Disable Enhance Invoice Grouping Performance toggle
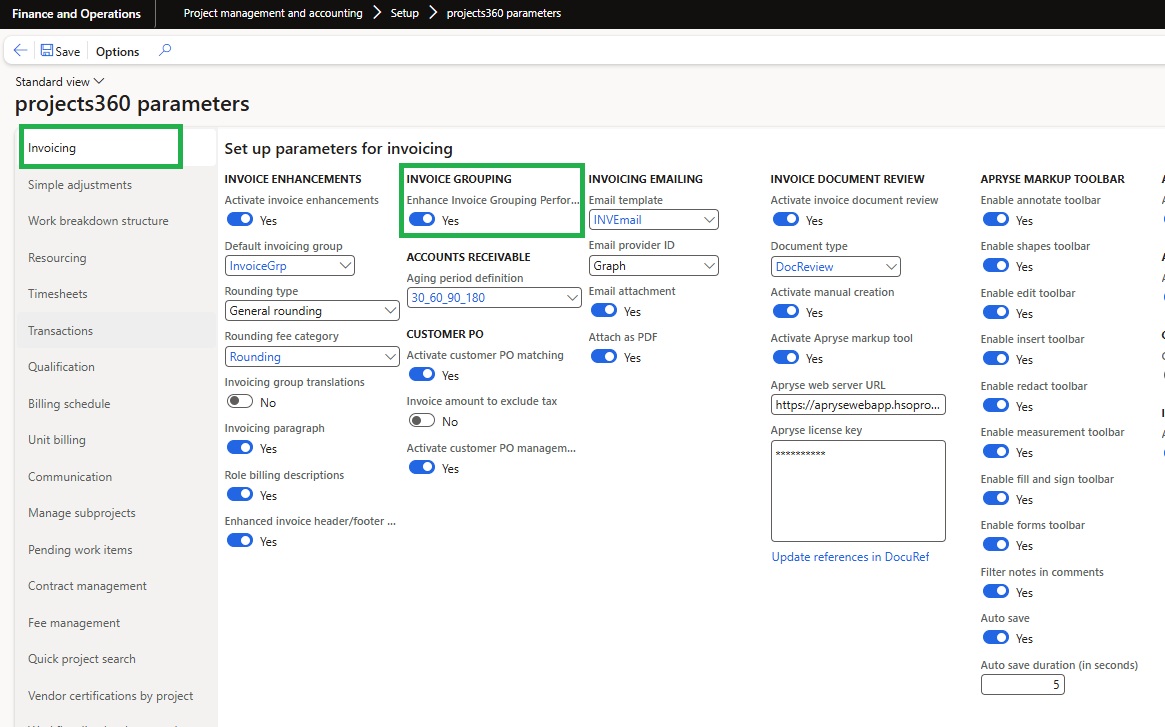Image resolution: width=1165 pixels, height=727 pixels. [421, 220]
